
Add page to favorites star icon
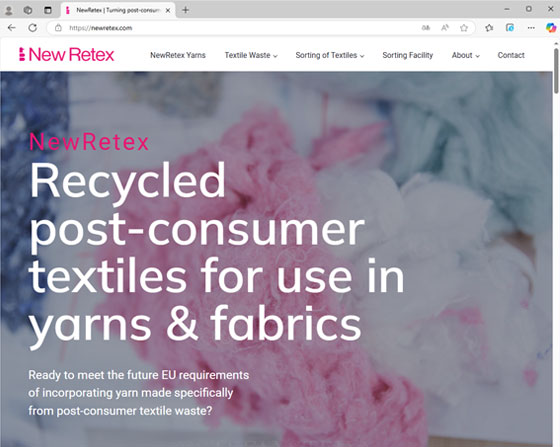pyautogui.click(x=464, y=28)
